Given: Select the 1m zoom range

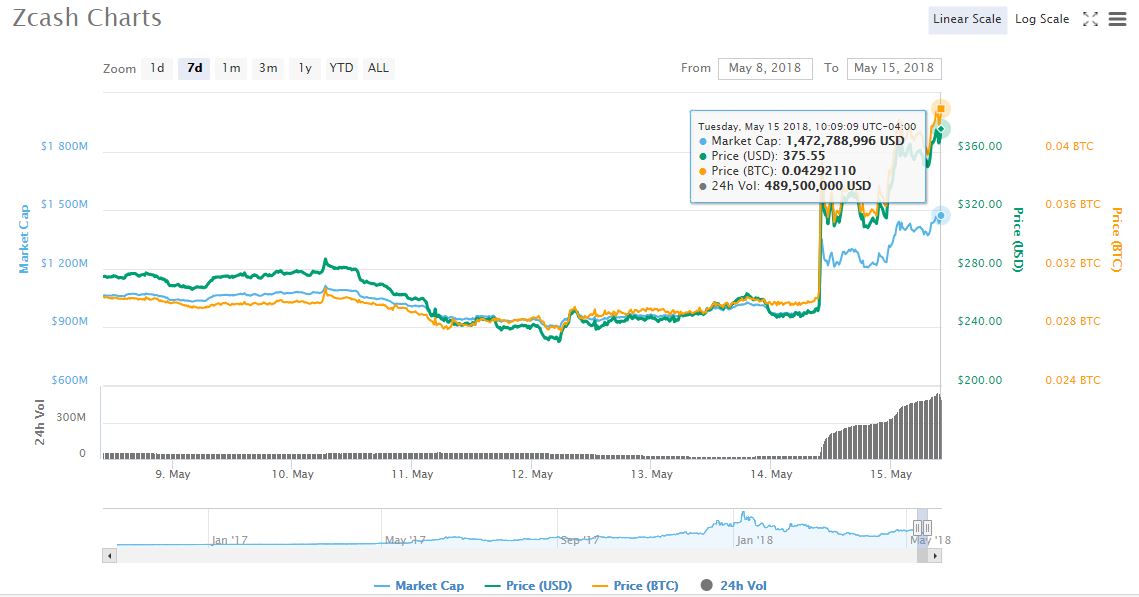Looking at the screenshot, I should click(231, 68).
